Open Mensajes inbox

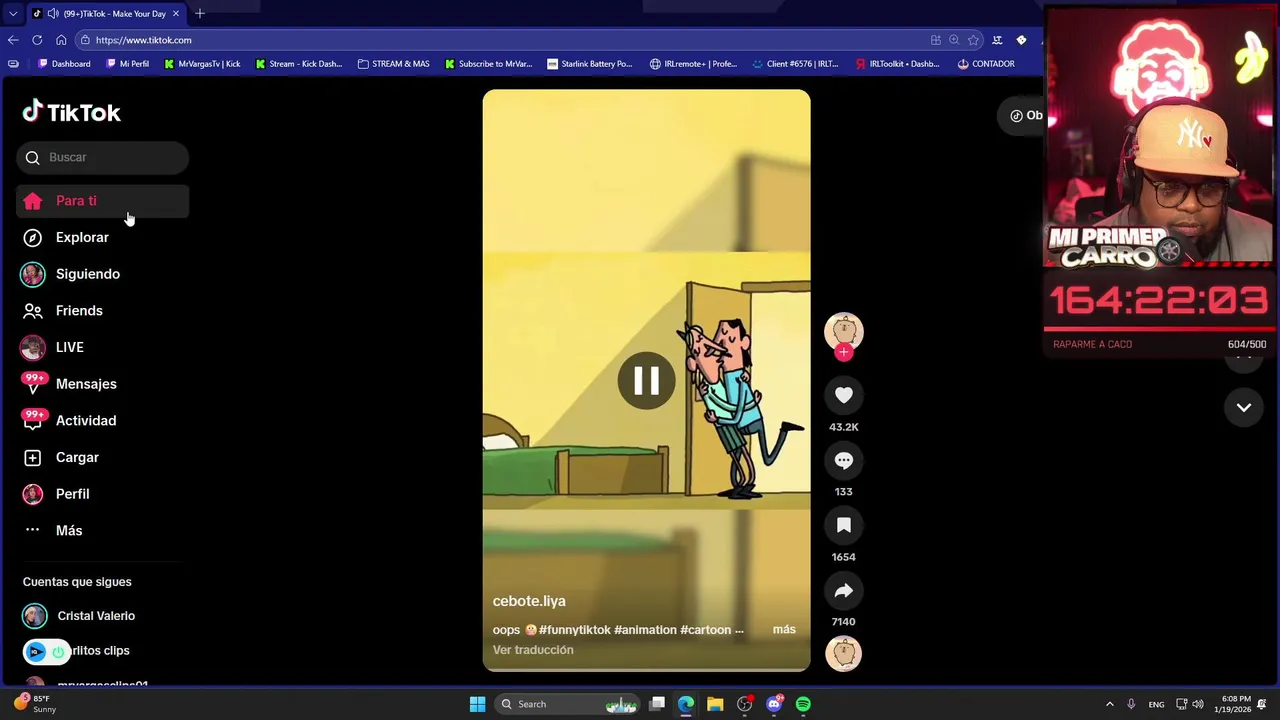pyautogui.click(x=86, y=384)
